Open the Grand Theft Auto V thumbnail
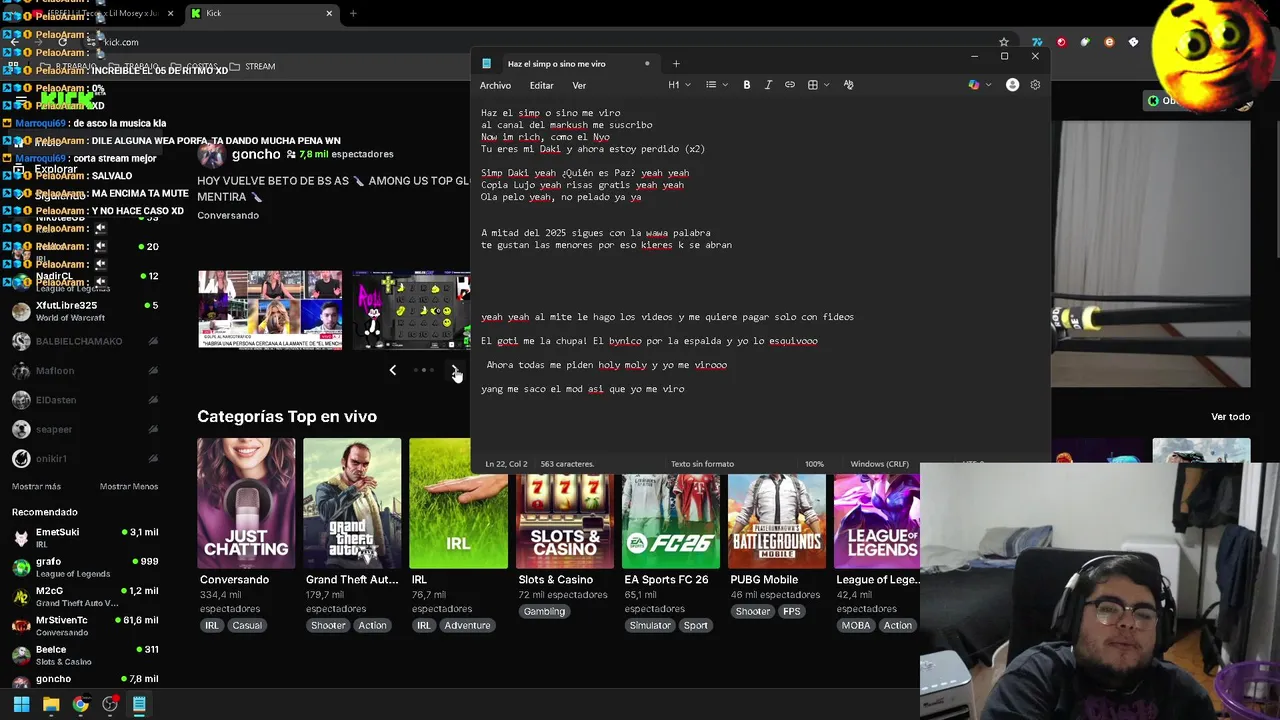1280x720 pixels. tap(352, 503)
